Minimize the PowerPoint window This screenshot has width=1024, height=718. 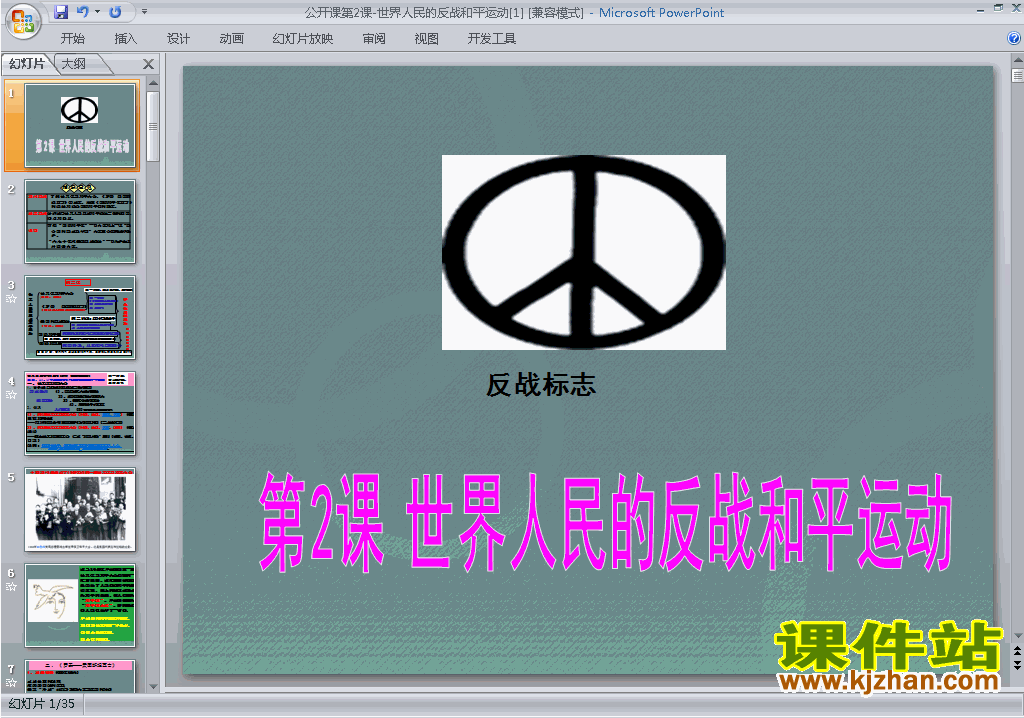(980, 8)
